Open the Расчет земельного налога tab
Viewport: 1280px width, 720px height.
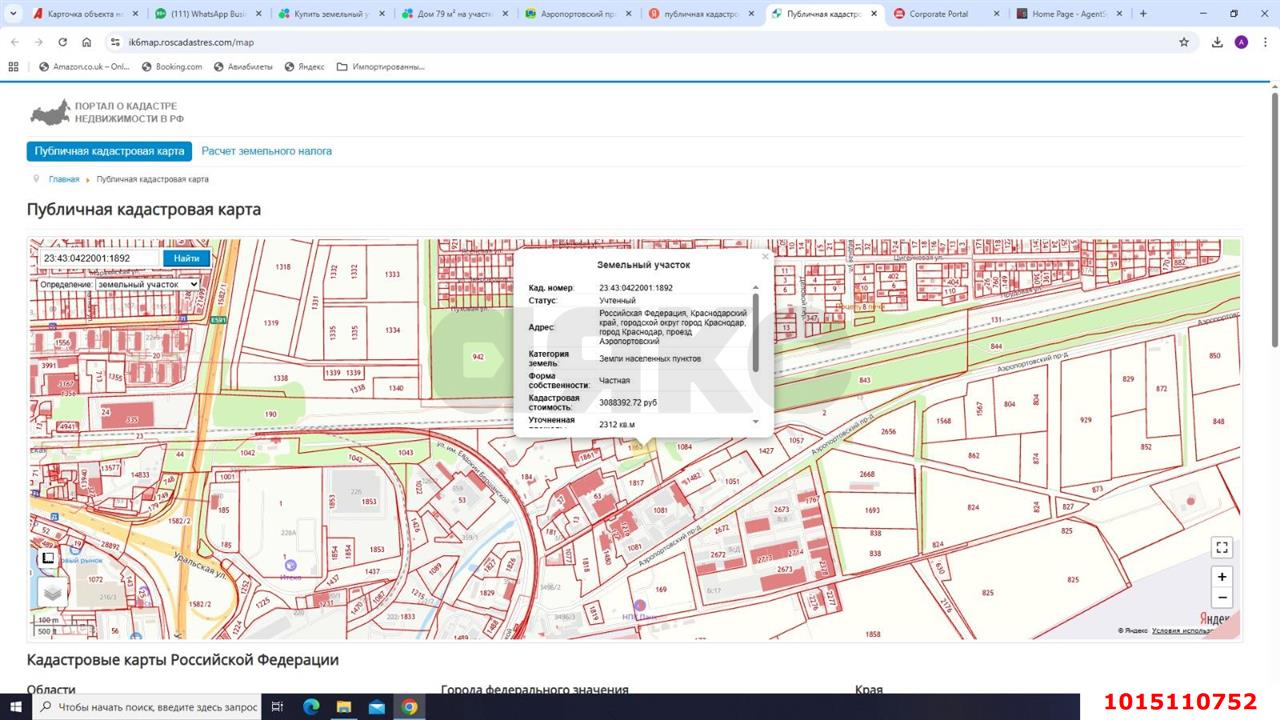(266, 151)
